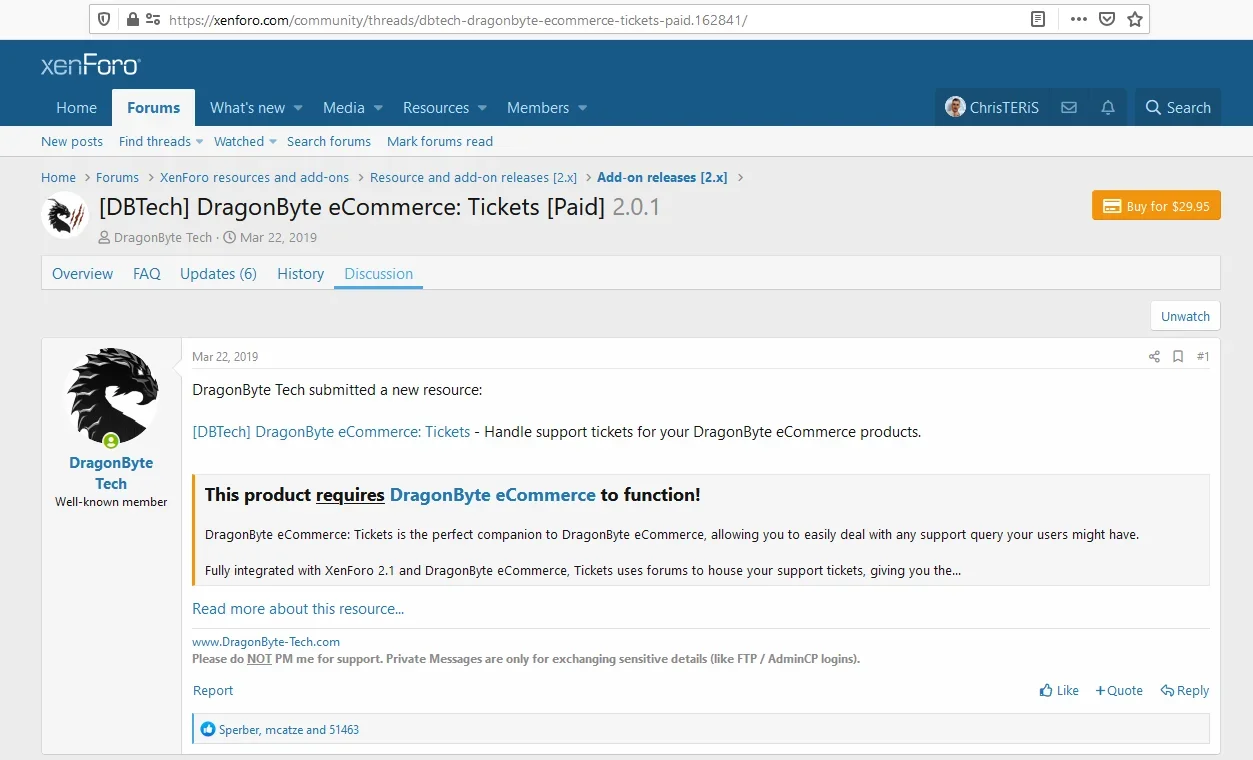
Task: Open the Updates (6) tab
Action: 218,273
